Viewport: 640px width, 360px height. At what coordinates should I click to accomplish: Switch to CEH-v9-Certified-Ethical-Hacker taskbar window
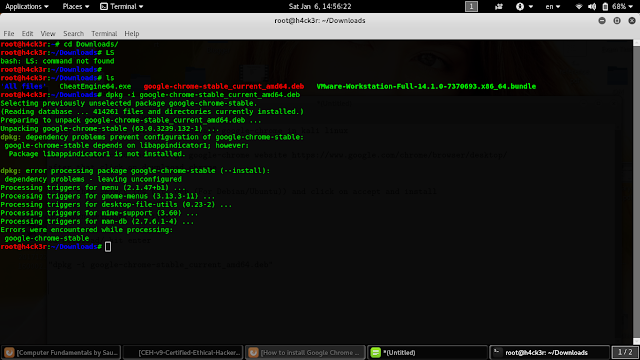coord(183,352)
